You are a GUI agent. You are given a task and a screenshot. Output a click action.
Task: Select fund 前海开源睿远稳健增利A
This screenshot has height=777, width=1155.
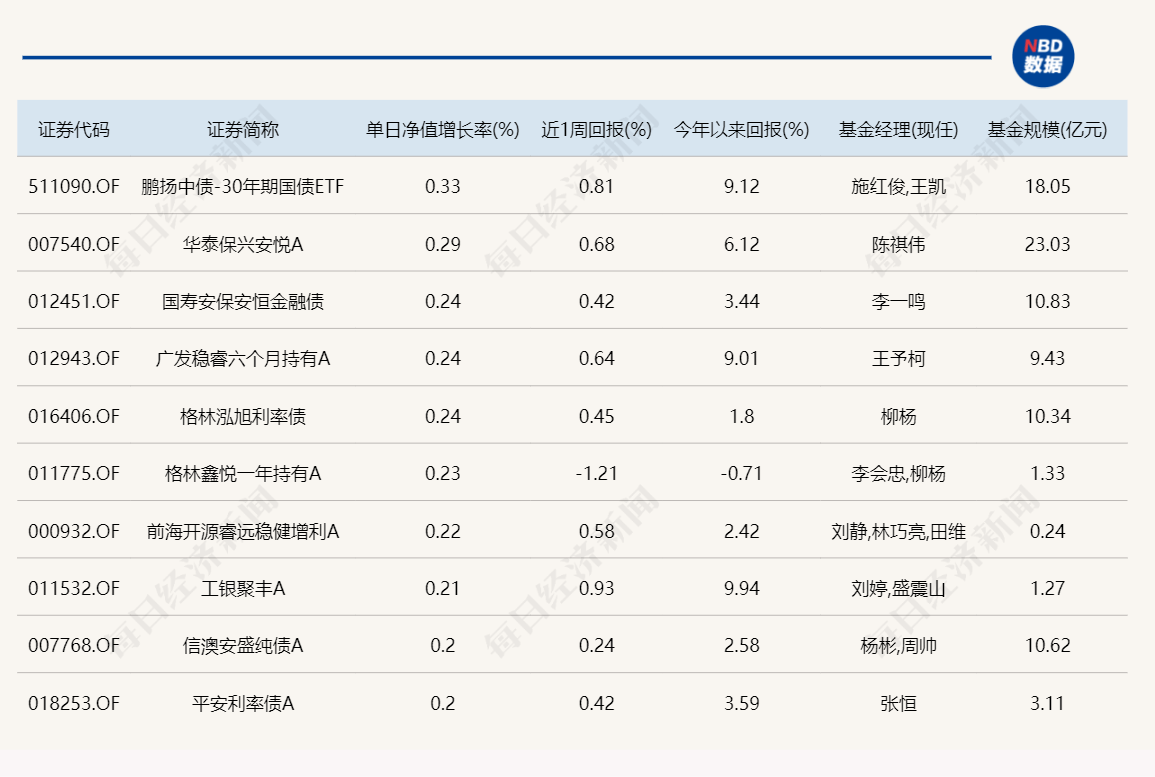pos(243,532)
